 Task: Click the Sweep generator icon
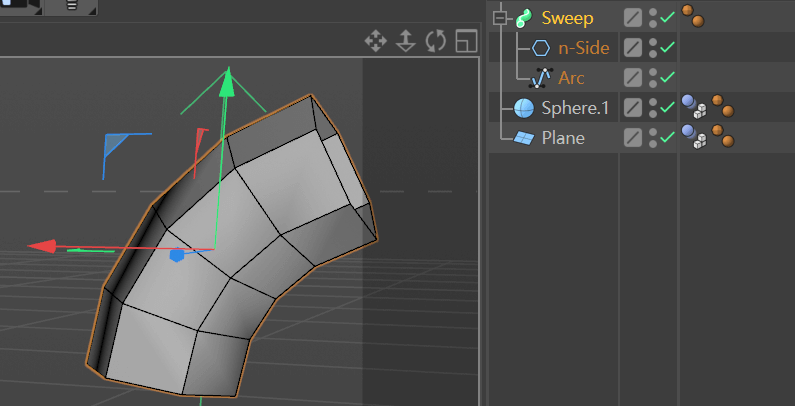coord(525,18)
